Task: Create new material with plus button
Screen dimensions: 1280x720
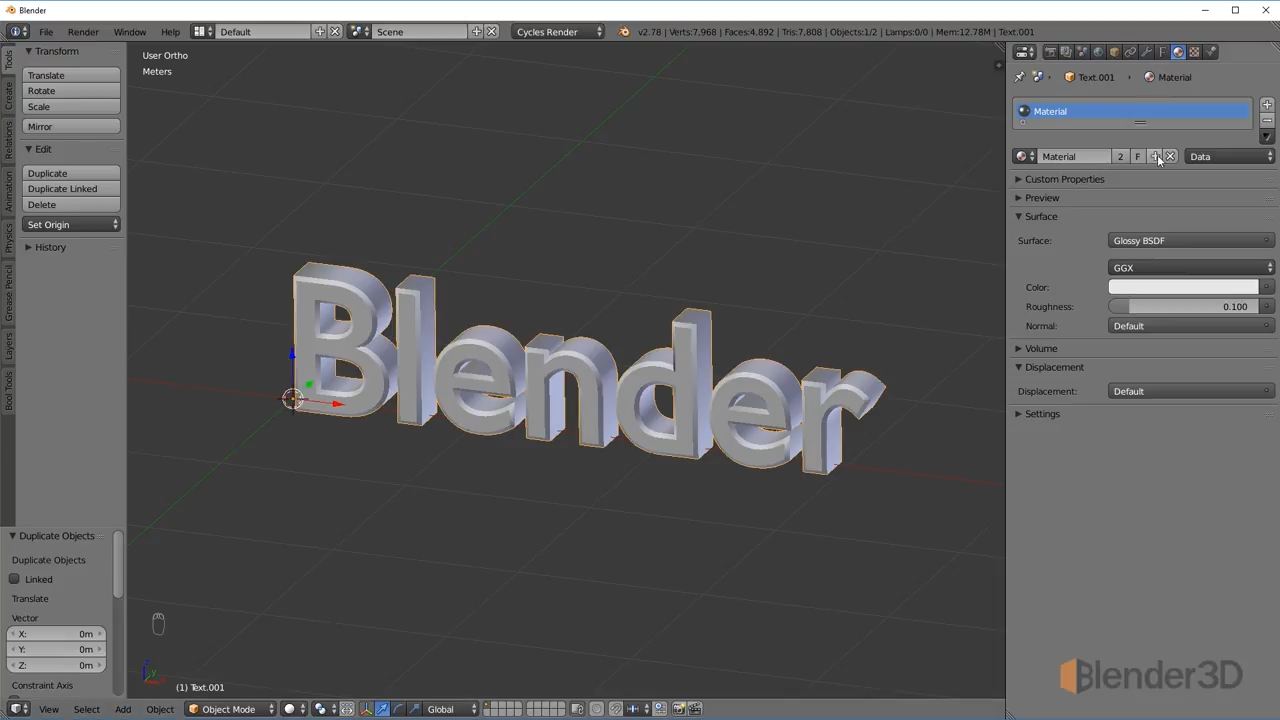Action: 1154,156
